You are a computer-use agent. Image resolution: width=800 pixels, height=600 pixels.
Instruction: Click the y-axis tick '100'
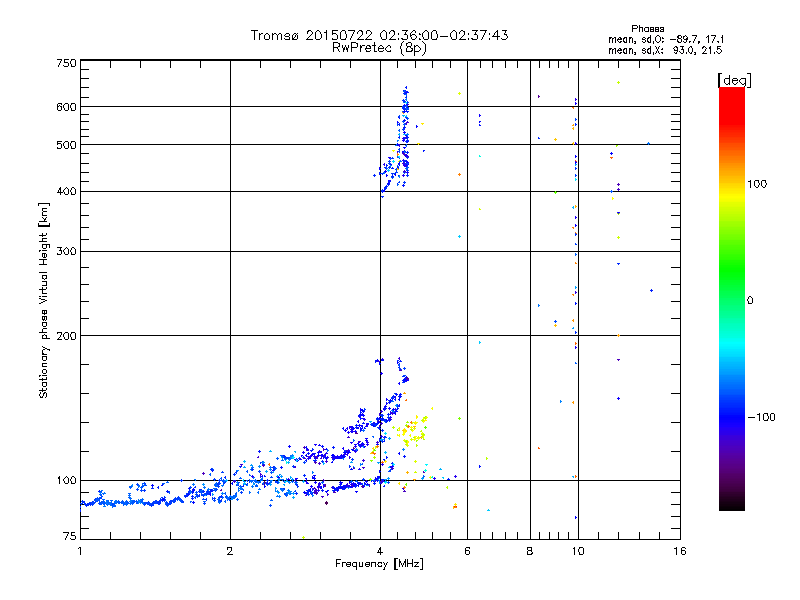pos(66,481)
